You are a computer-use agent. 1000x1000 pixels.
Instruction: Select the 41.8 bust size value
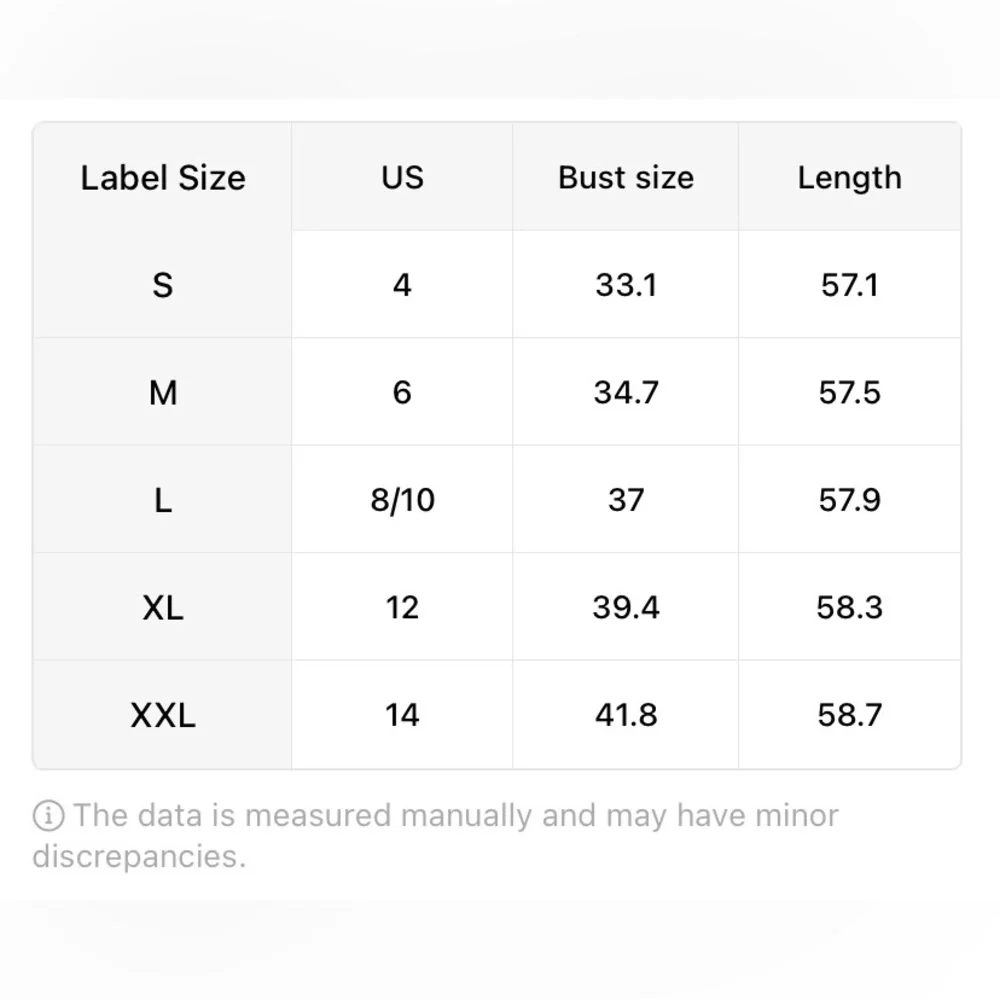(x=626, y=715)
